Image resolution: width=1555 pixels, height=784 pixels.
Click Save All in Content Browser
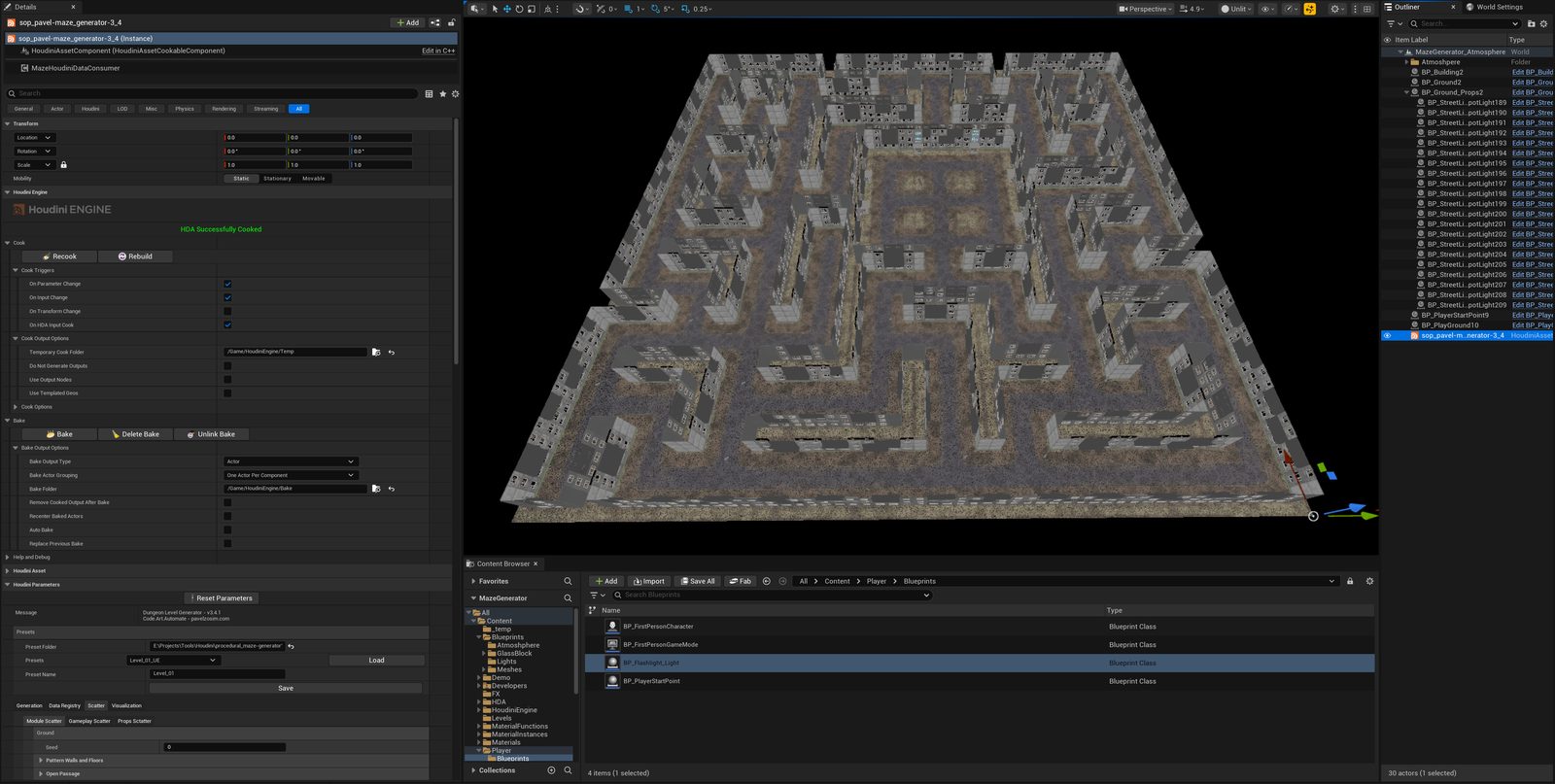698,581
